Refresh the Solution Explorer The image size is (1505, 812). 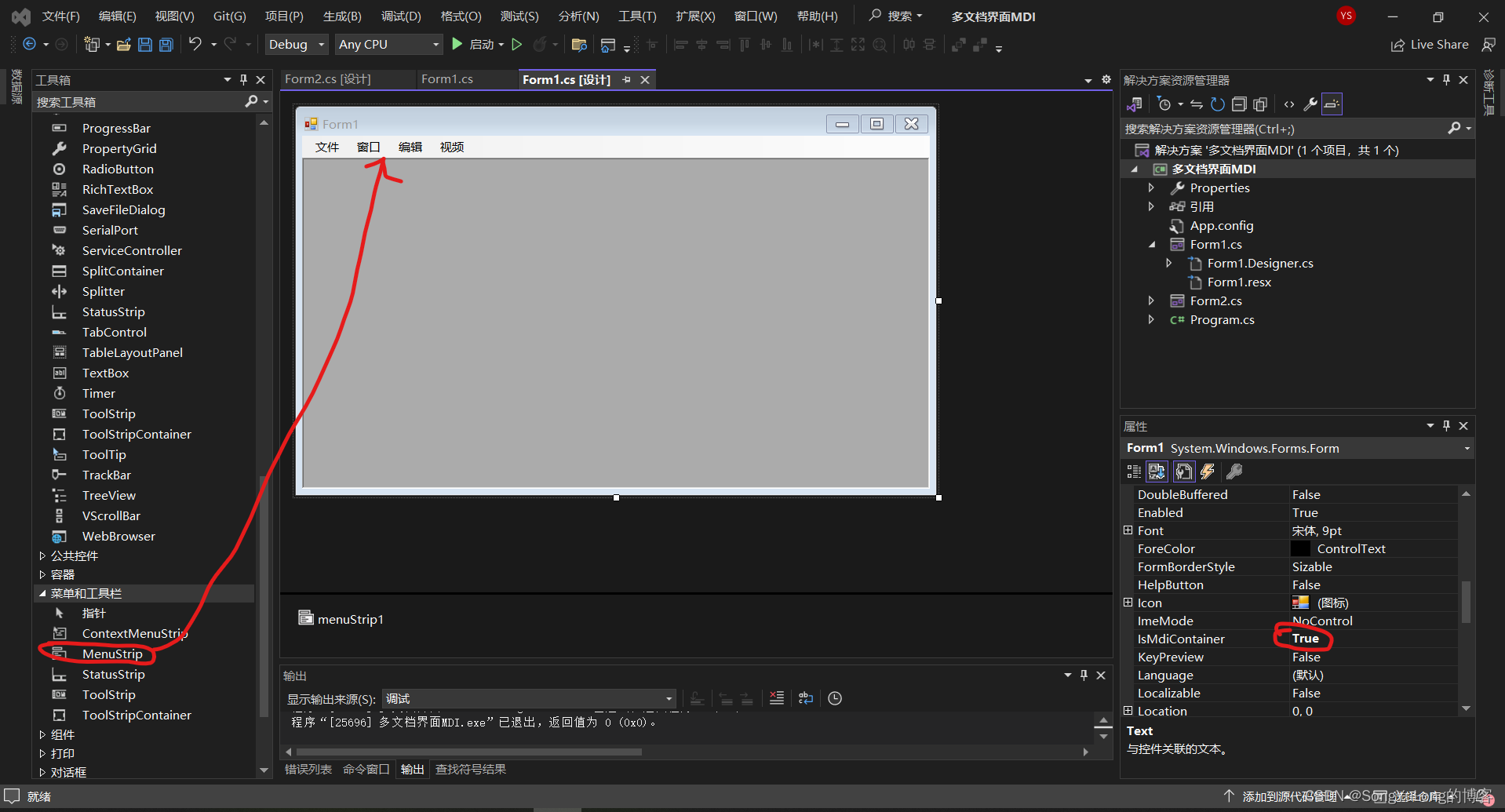[x=1217, y=104]
